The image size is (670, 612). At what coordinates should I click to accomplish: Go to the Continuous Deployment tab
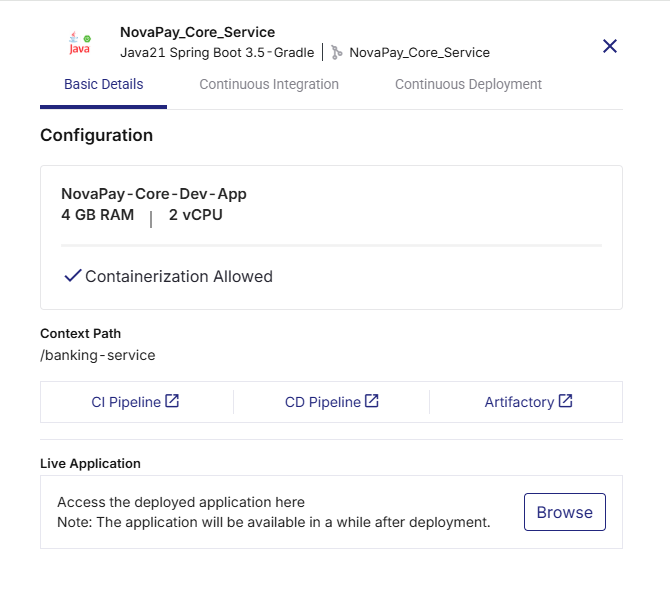pyautogui.click(x=468, y=84)
